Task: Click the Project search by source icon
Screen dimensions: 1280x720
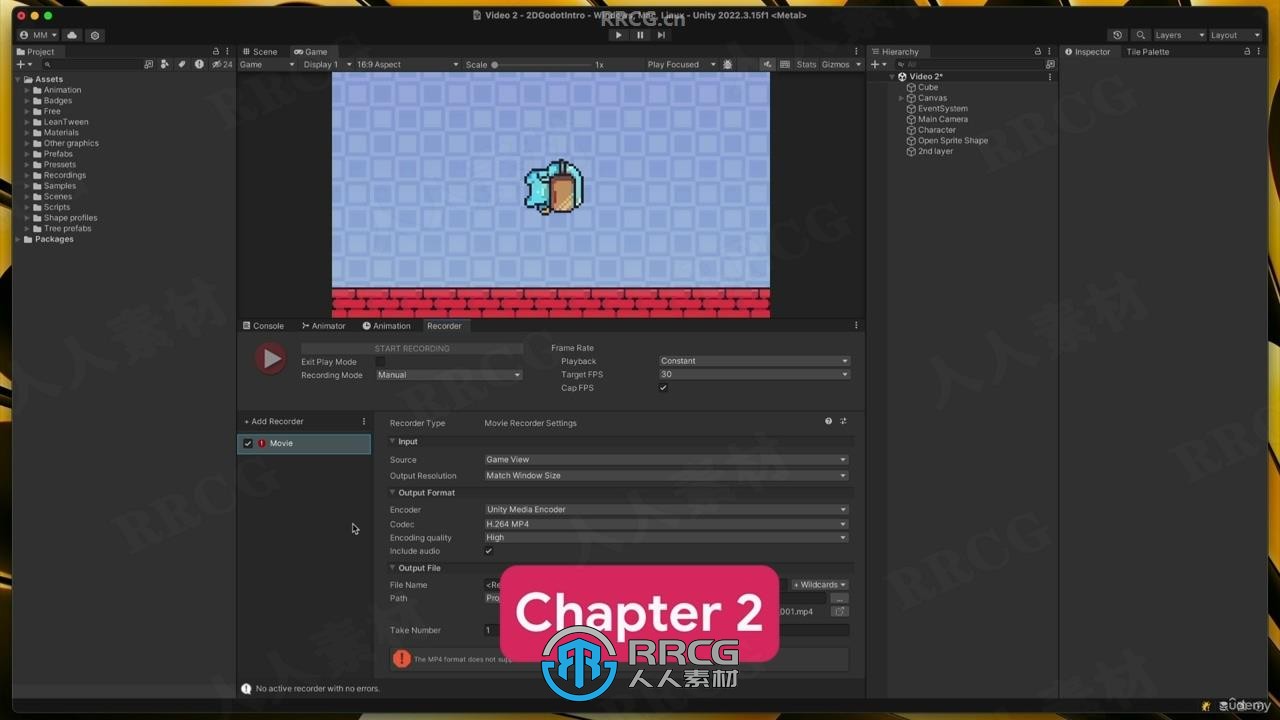Action: [x=149, y=64]
